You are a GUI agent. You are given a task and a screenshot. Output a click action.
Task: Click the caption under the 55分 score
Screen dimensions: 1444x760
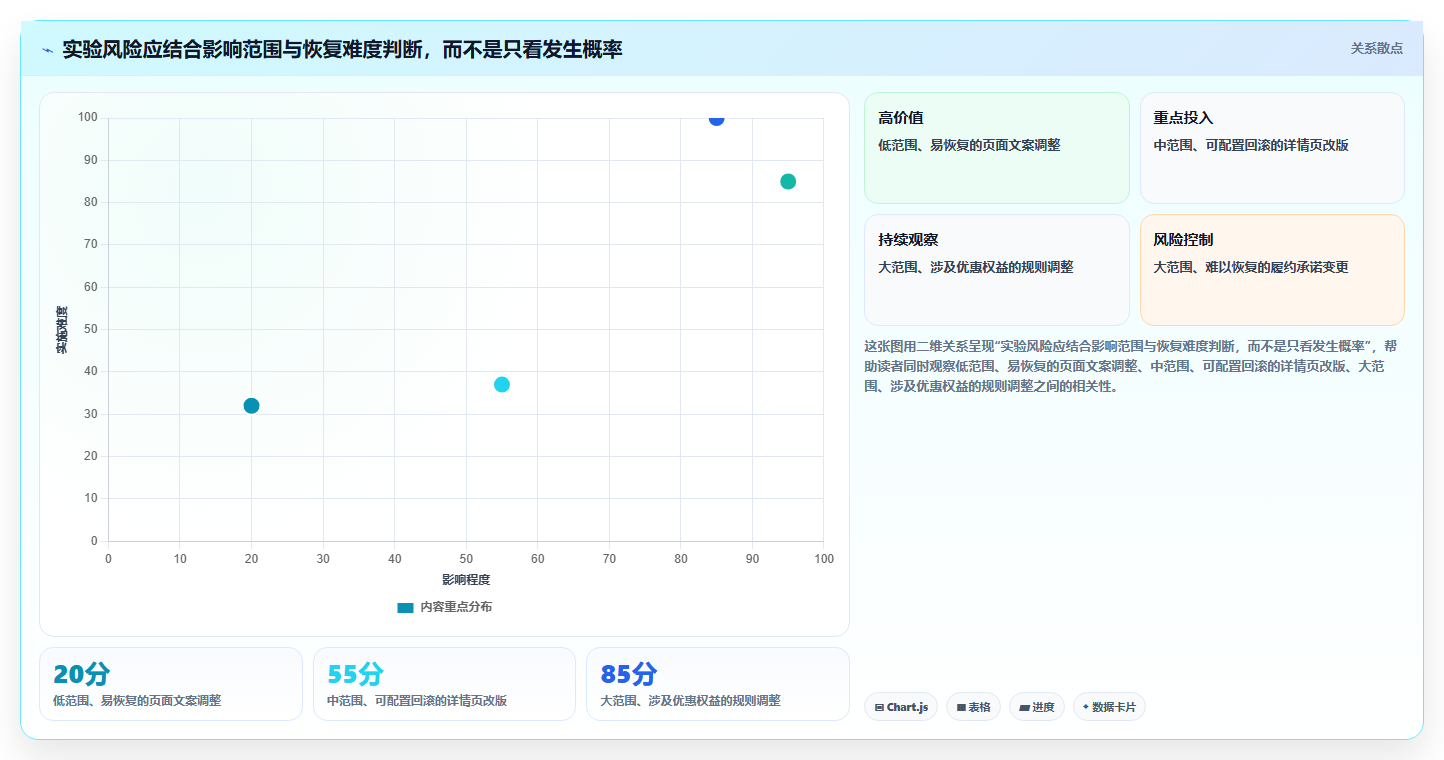tap(417, 701)
